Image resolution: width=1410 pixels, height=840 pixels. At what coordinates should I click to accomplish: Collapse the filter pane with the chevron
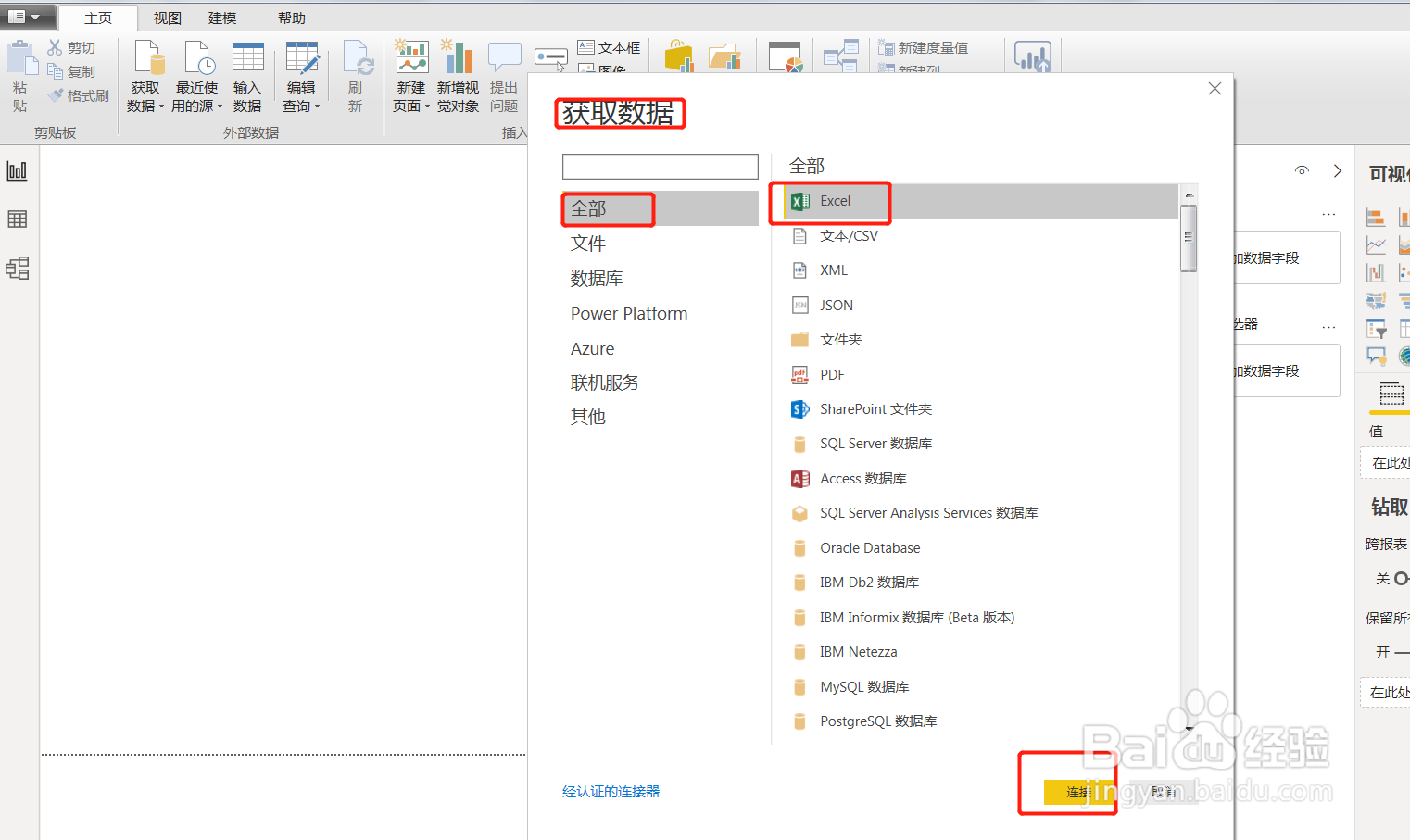click(x=1337, y=170)
